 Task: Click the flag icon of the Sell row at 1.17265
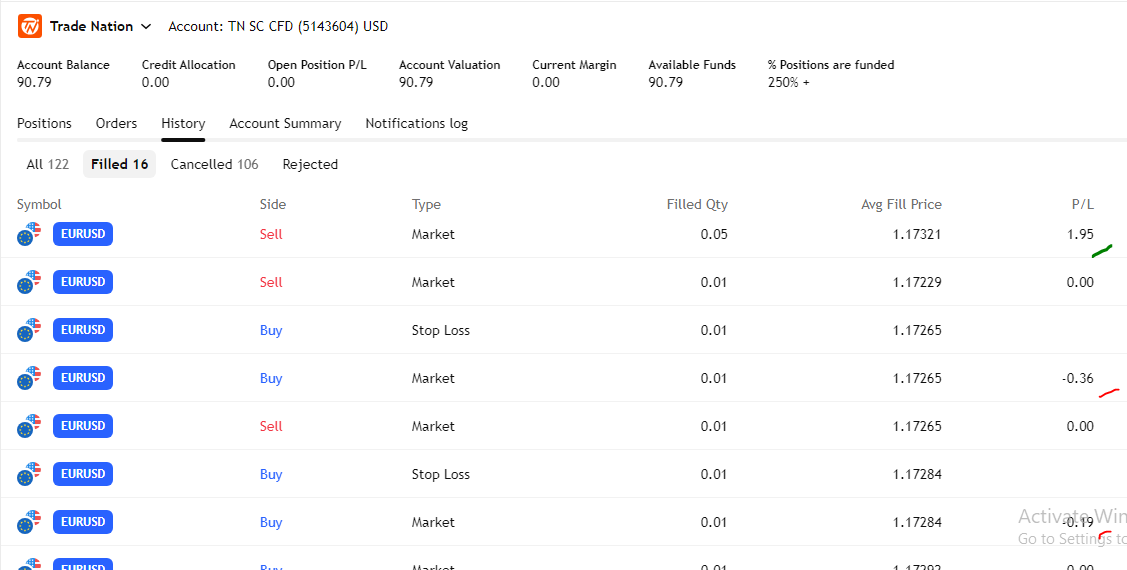(29, 427)
